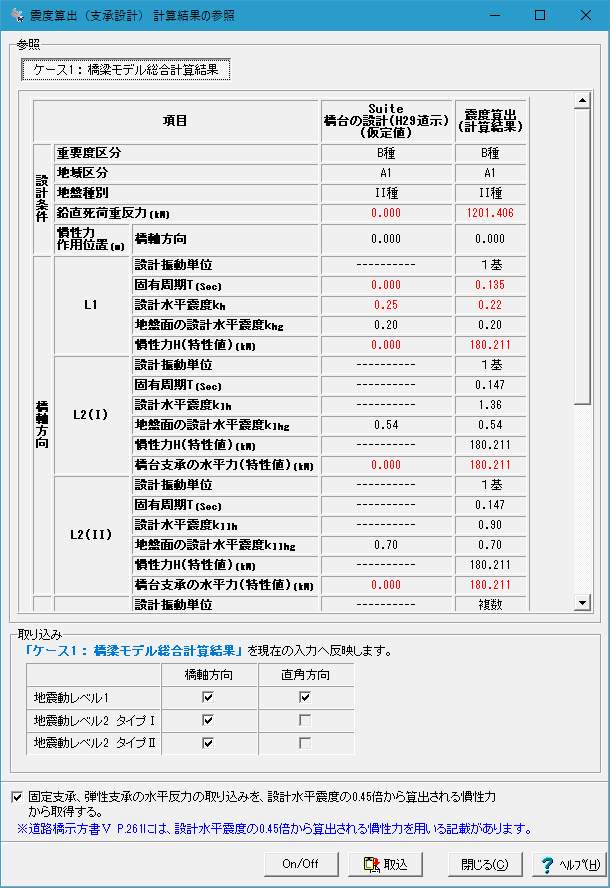Click the question mark help icon
Viewport: 610px width, 888px height.
547,865
